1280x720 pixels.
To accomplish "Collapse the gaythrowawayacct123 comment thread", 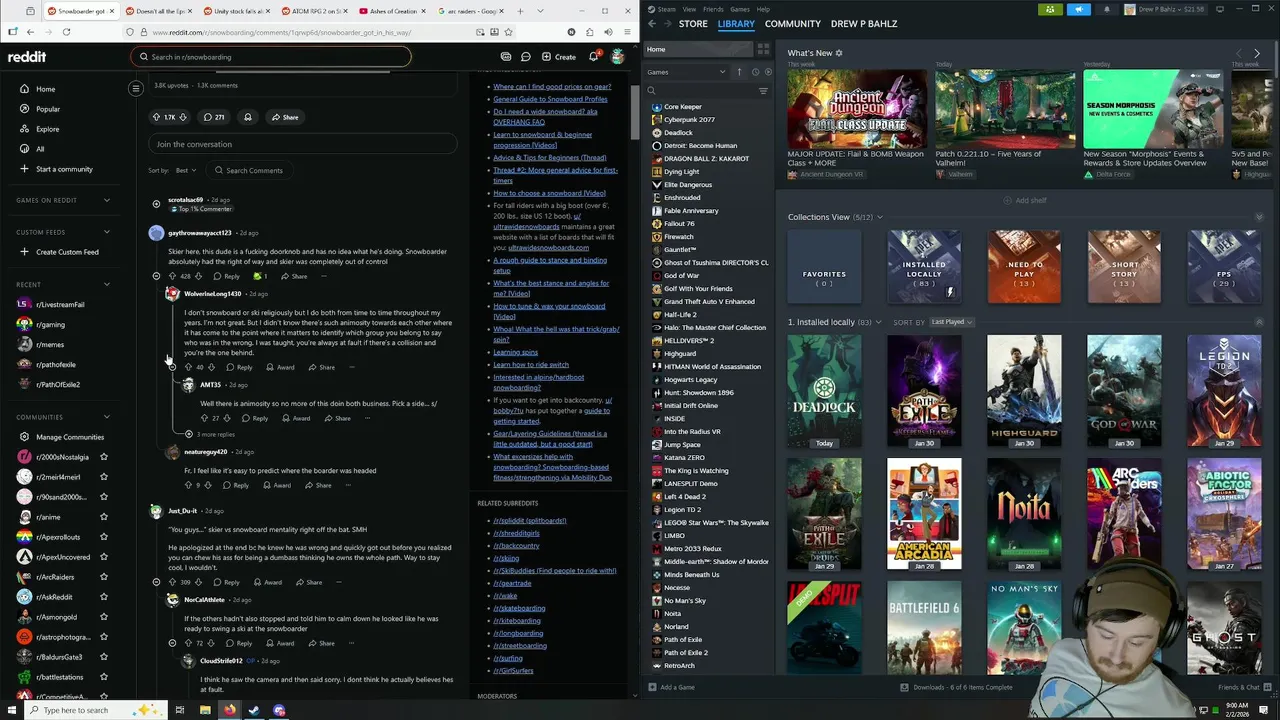I will point(156,276).
